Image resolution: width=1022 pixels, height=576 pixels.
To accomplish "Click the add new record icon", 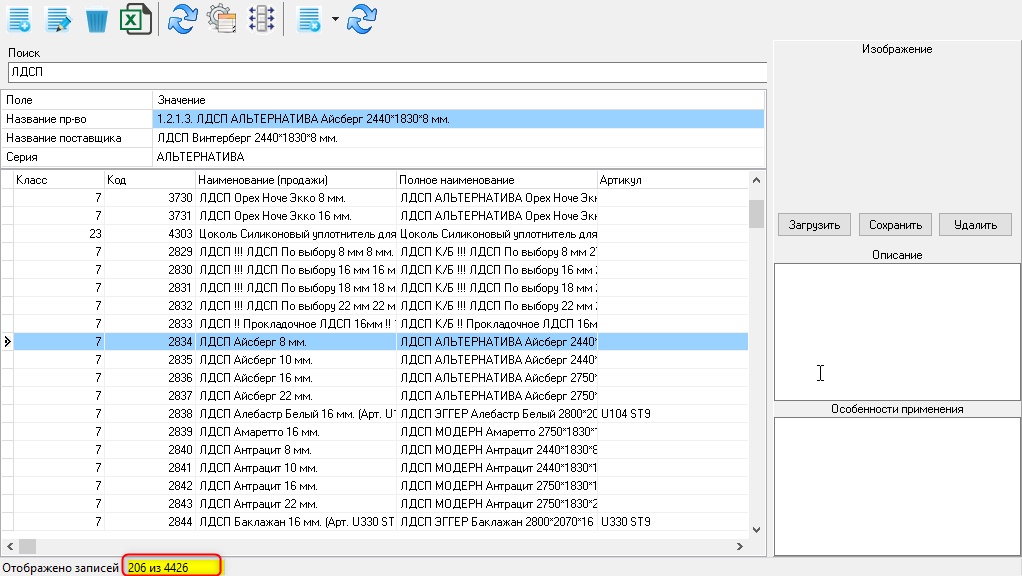I will tap(19, 19).
